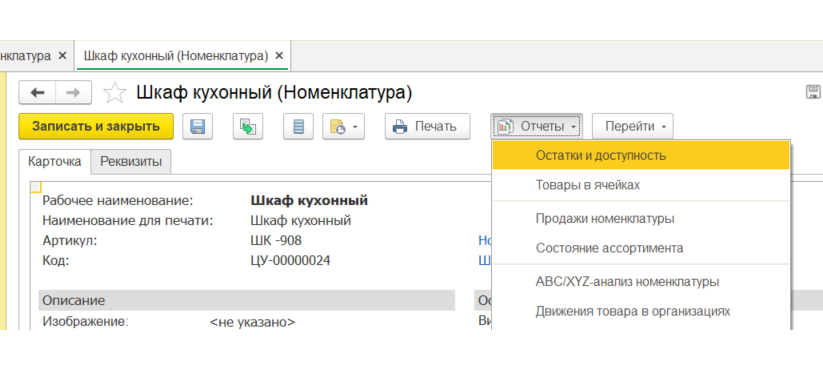The width and height of the screenshot is (823, 384).
Task: Switch to the Карточка tab
Action: point(55,161)
